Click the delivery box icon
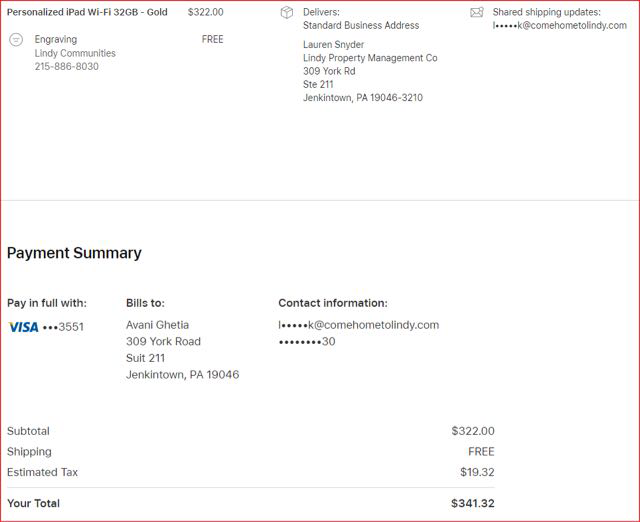 (x=287, y=13)
